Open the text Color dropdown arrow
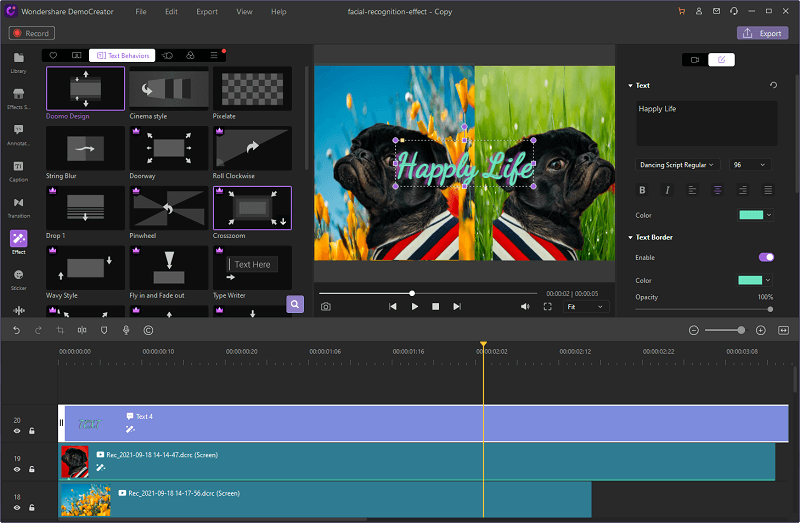 tap(769, 215)
